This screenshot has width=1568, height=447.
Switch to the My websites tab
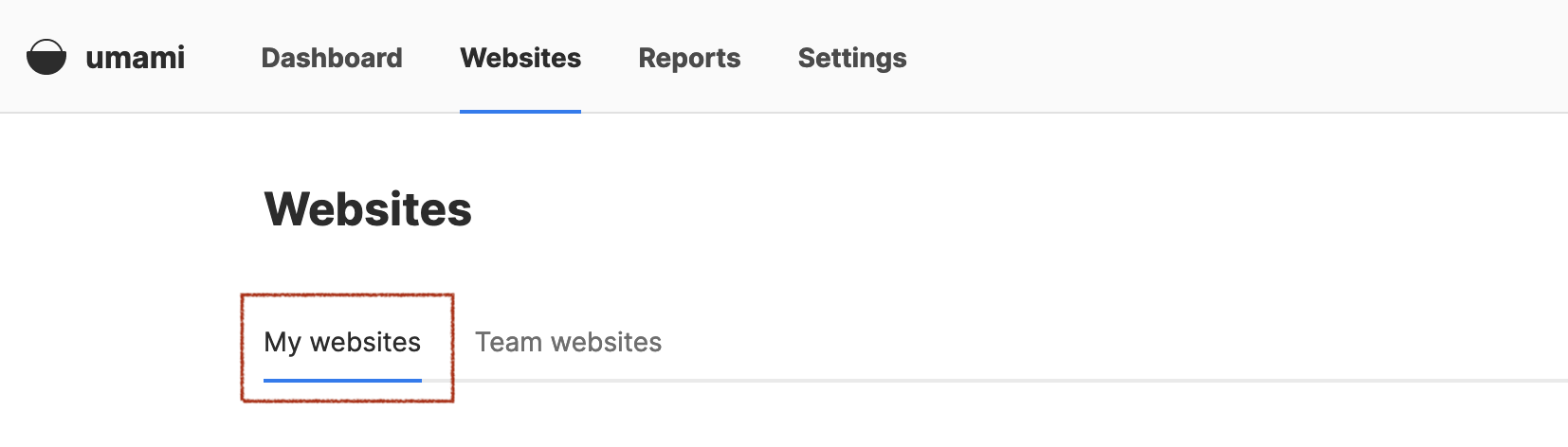click(342, 342)
